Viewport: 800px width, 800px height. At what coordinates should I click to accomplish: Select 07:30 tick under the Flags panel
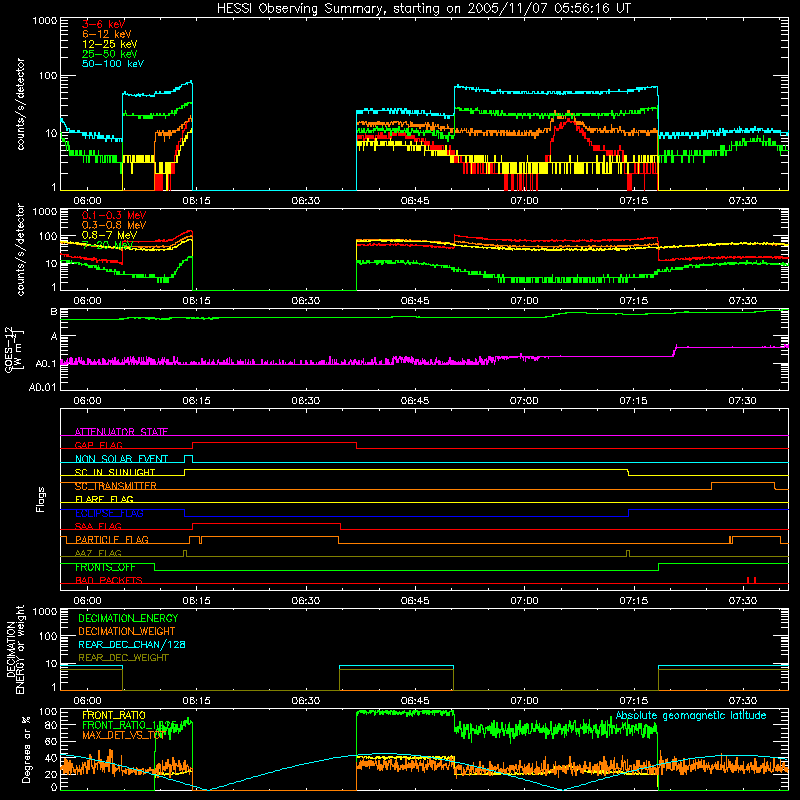(743, 601)
